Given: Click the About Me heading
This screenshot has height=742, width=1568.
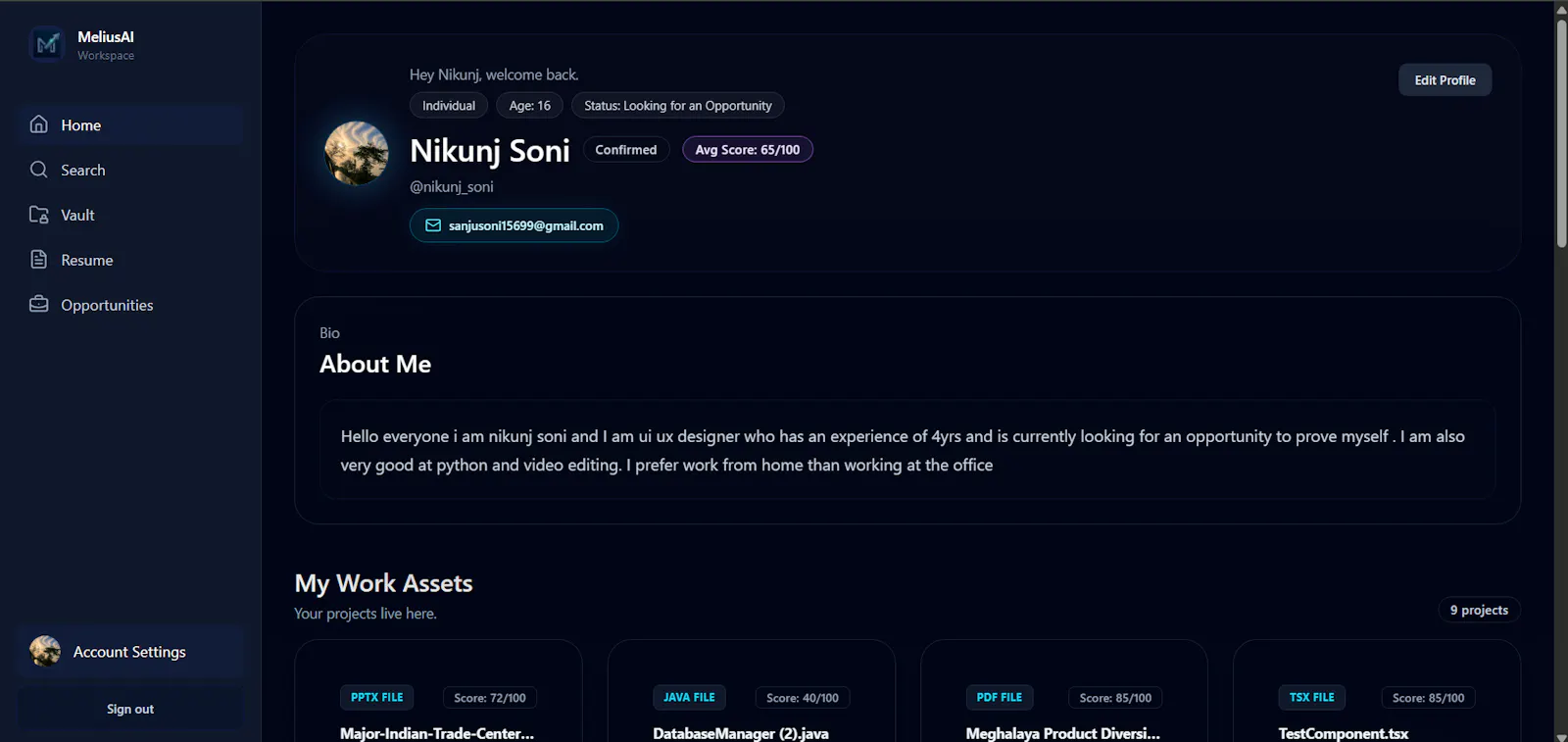Looking at the screenshot, I should pyautogui.click(x=375, y=364).
